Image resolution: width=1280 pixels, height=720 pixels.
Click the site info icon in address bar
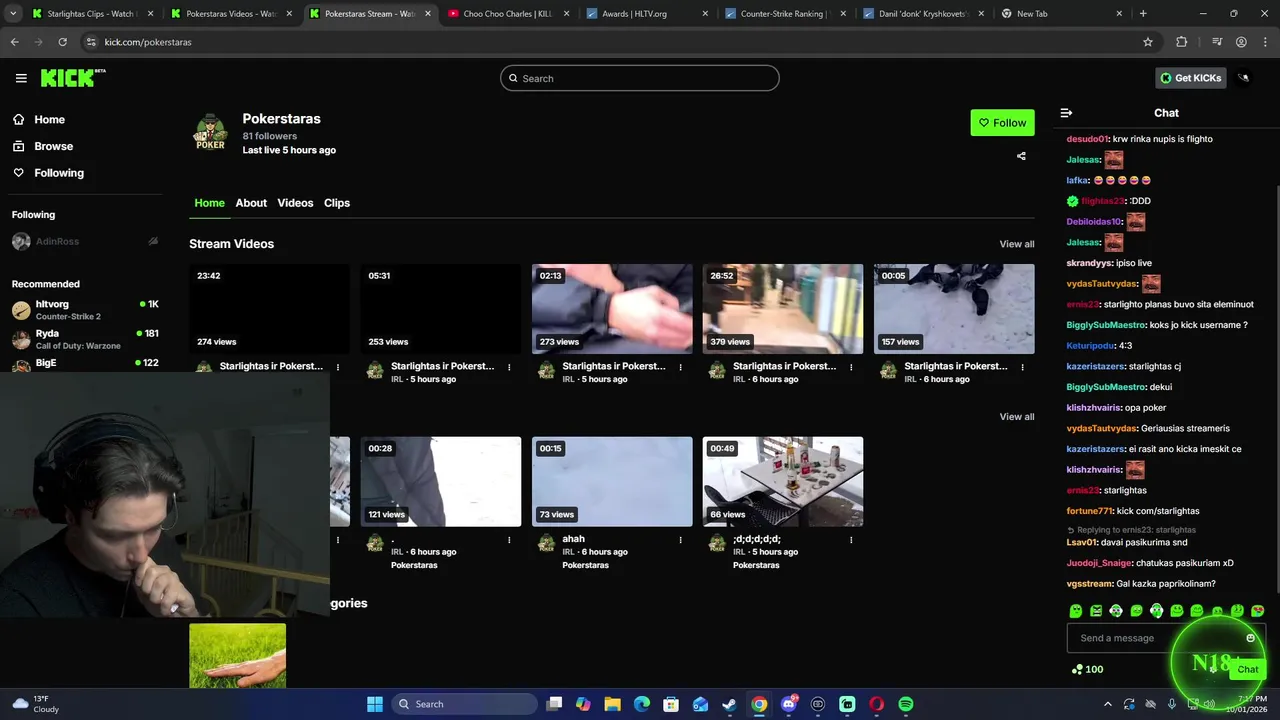91,42
